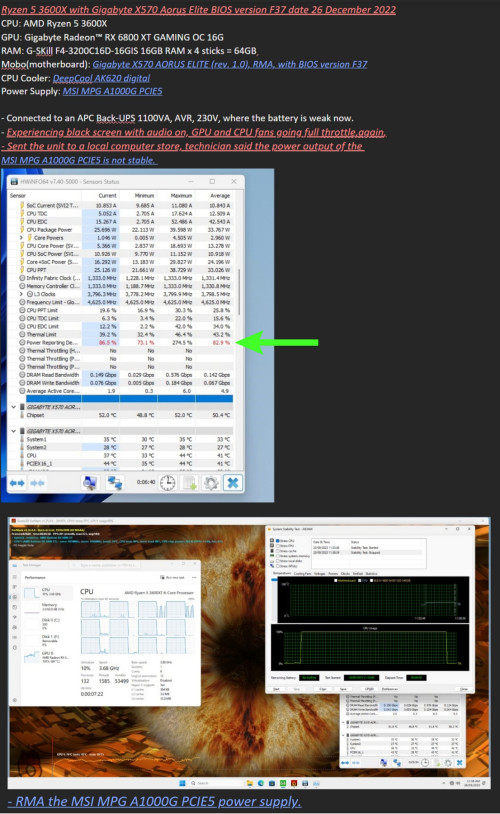Open the hamburger navigation menu in Task Manager
Screen dimensions: 500x814
pos(15,577)
